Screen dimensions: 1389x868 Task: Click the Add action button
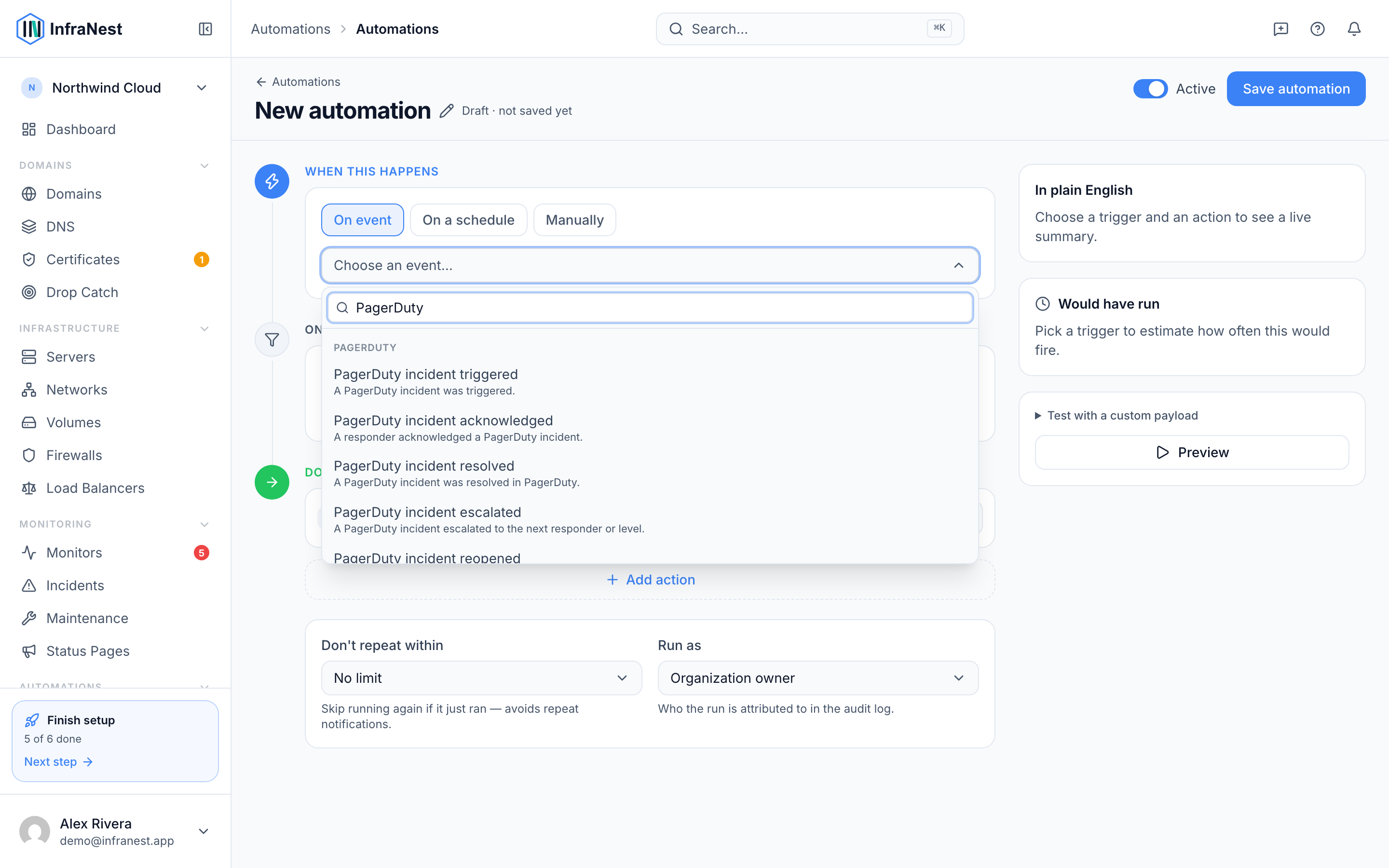650,580
